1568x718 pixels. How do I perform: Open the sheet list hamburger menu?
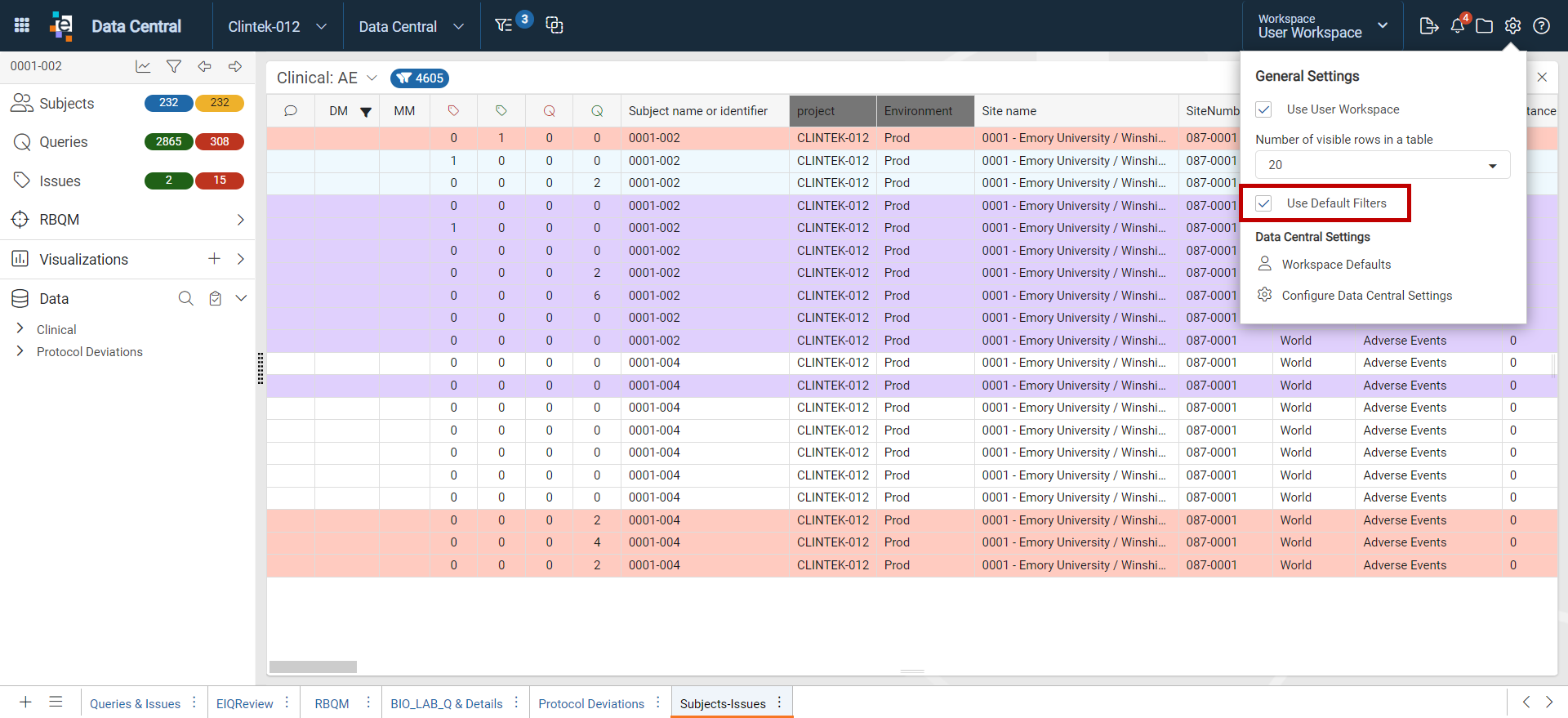(x=56, y=702)
